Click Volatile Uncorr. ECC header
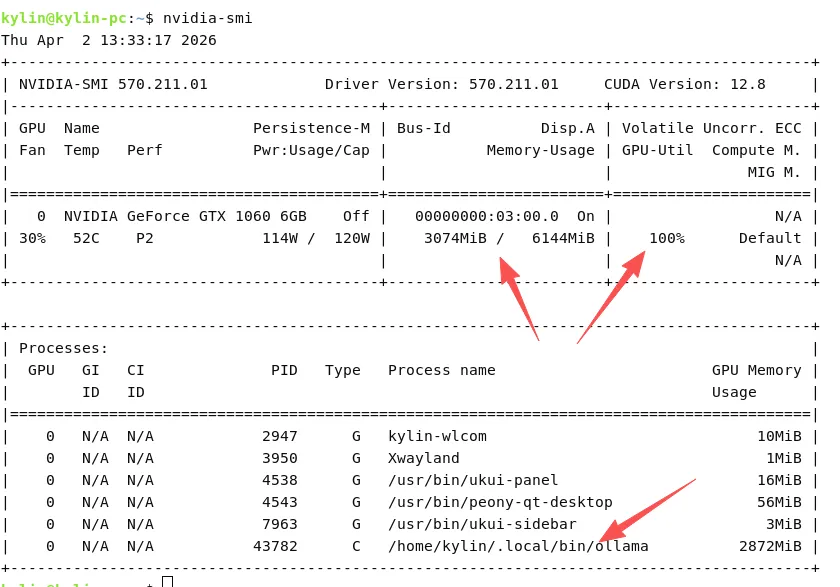 pyautogui.click(x=711, y=128)
